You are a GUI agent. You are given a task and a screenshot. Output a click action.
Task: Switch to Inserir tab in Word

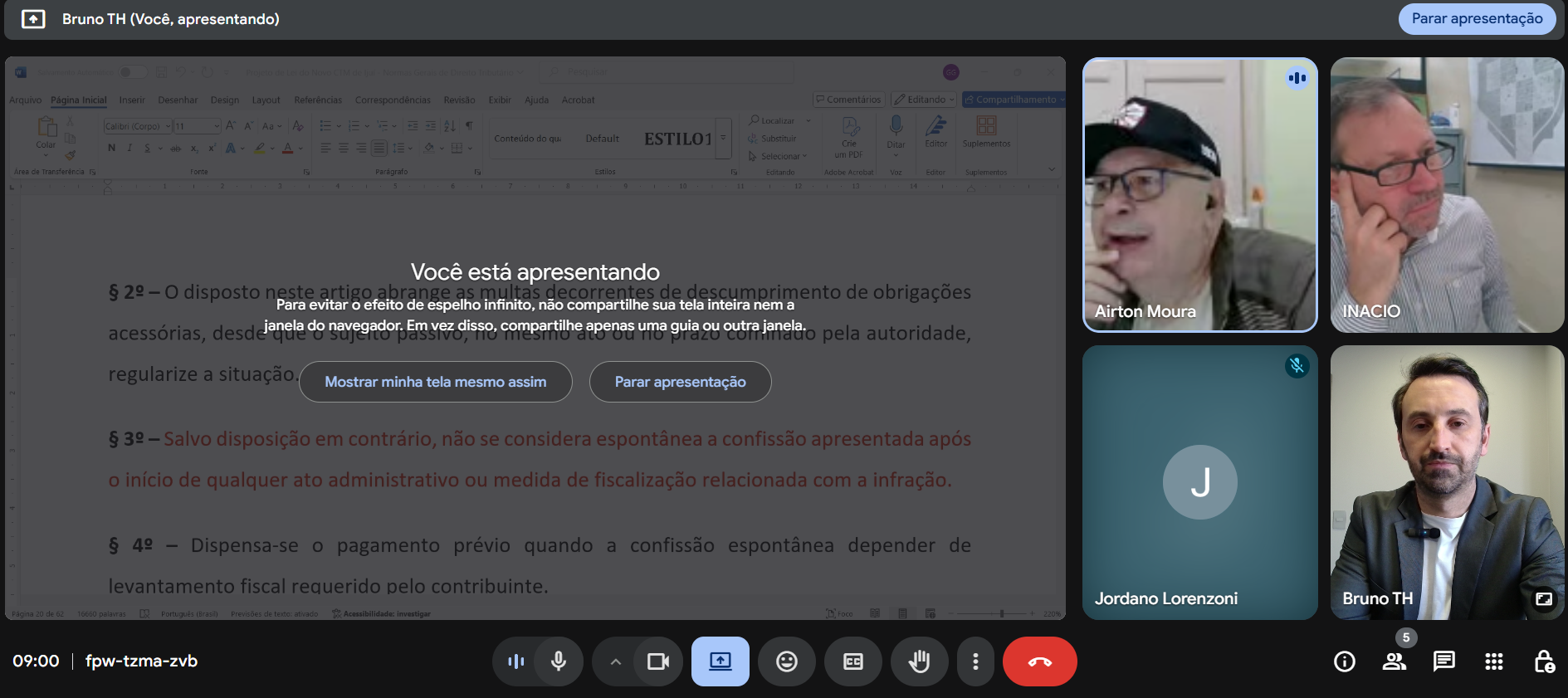click(x=132, y=100)
